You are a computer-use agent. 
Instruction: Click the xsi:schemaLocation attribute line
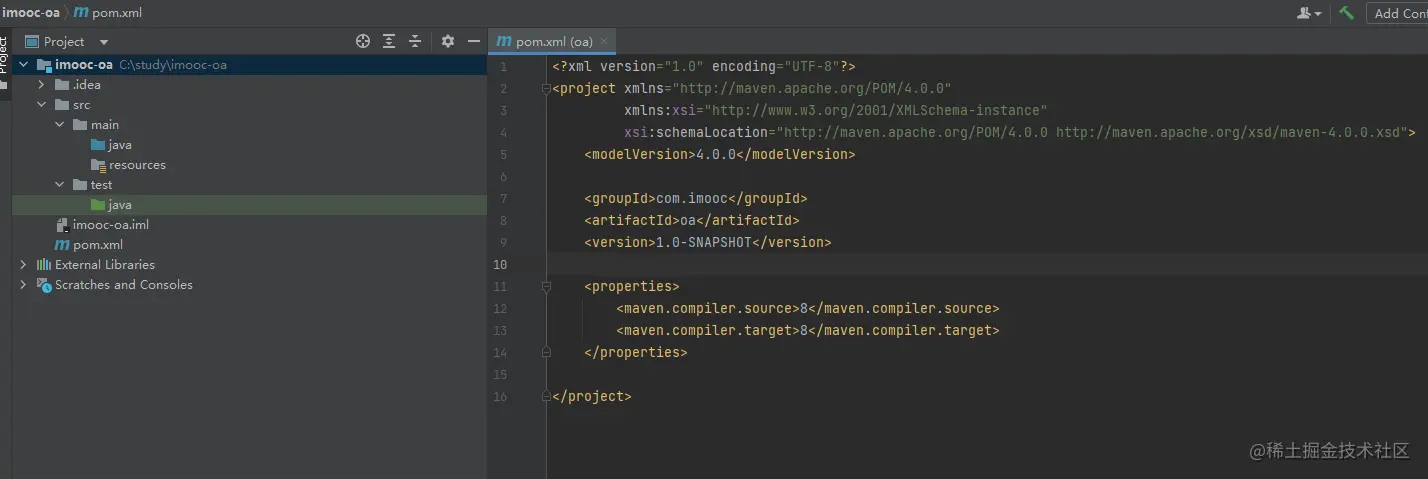tap(1020, 132)
